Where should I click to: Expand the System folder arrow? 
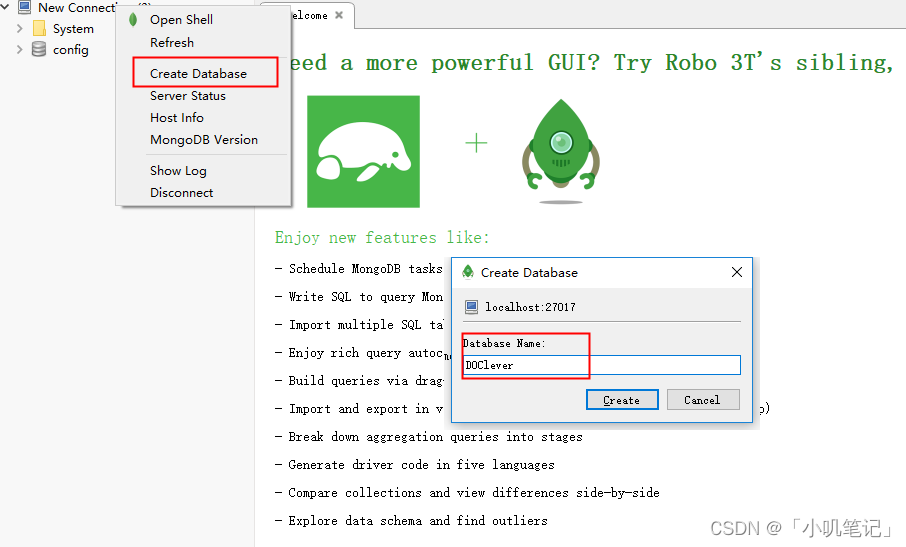coord(20,28)
